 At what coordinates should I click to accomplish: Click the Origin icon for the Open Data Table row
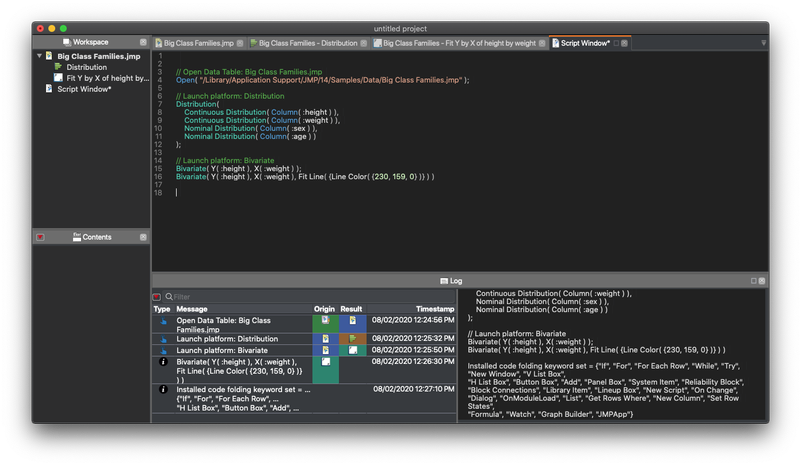point(325,321)
